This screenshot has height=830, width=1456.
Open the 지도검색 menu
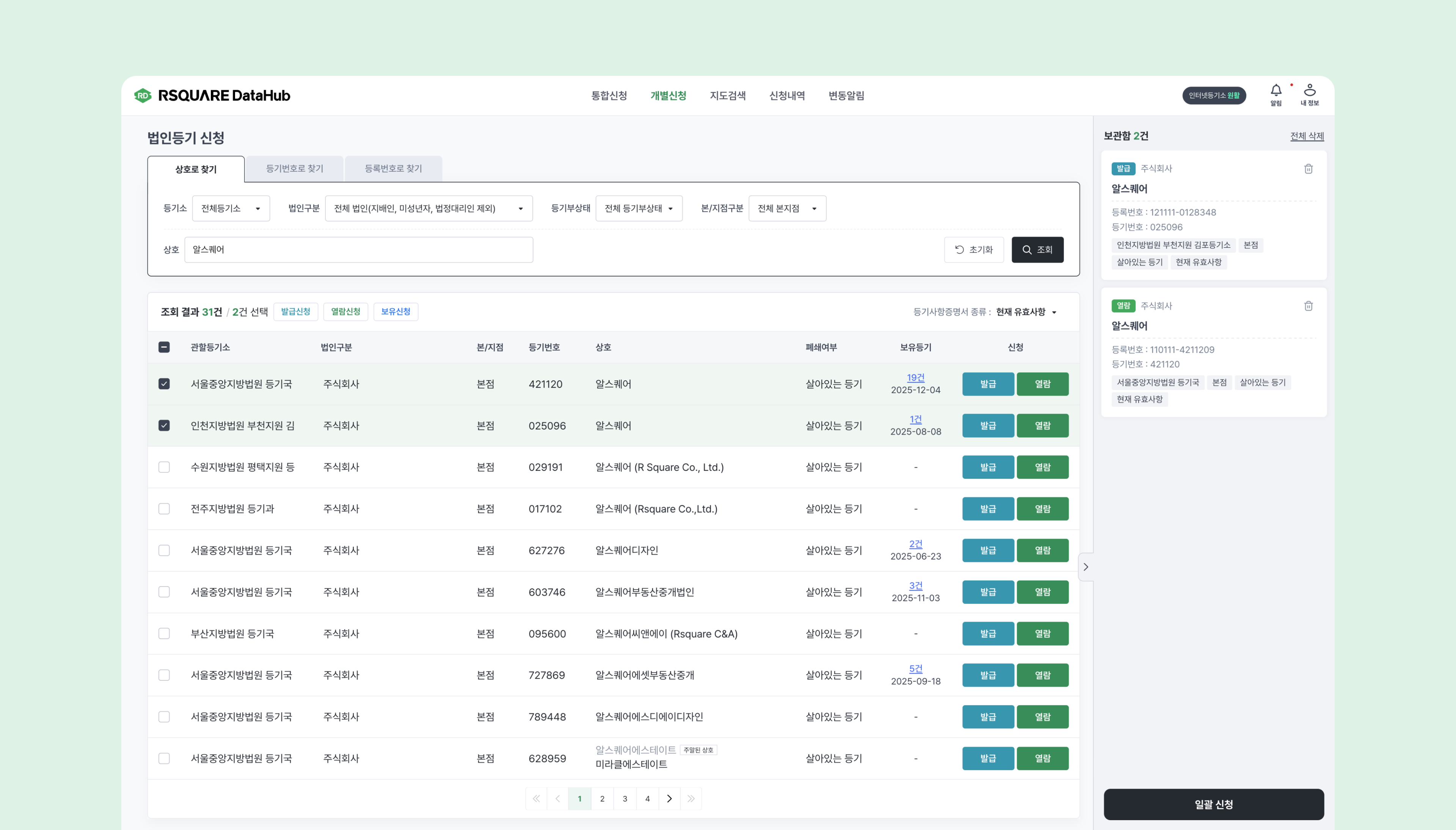point(727,96)
